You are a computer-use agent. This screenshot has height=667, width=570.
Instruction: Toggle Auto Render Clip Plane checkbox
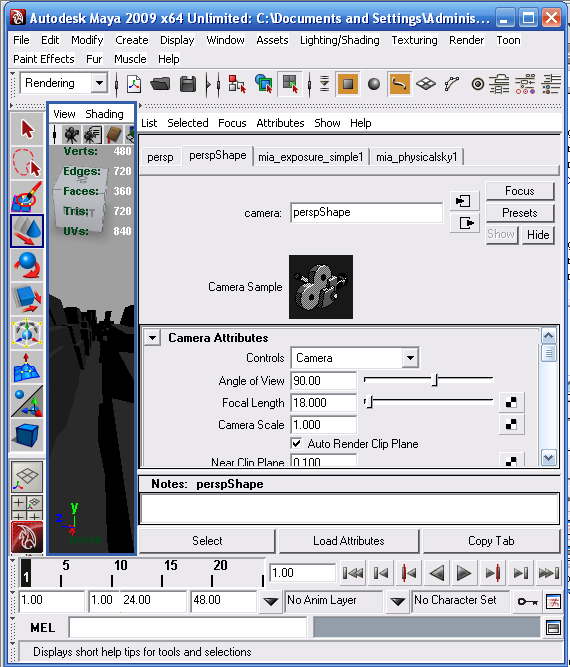pyautogui.click(x=296, y=444)
